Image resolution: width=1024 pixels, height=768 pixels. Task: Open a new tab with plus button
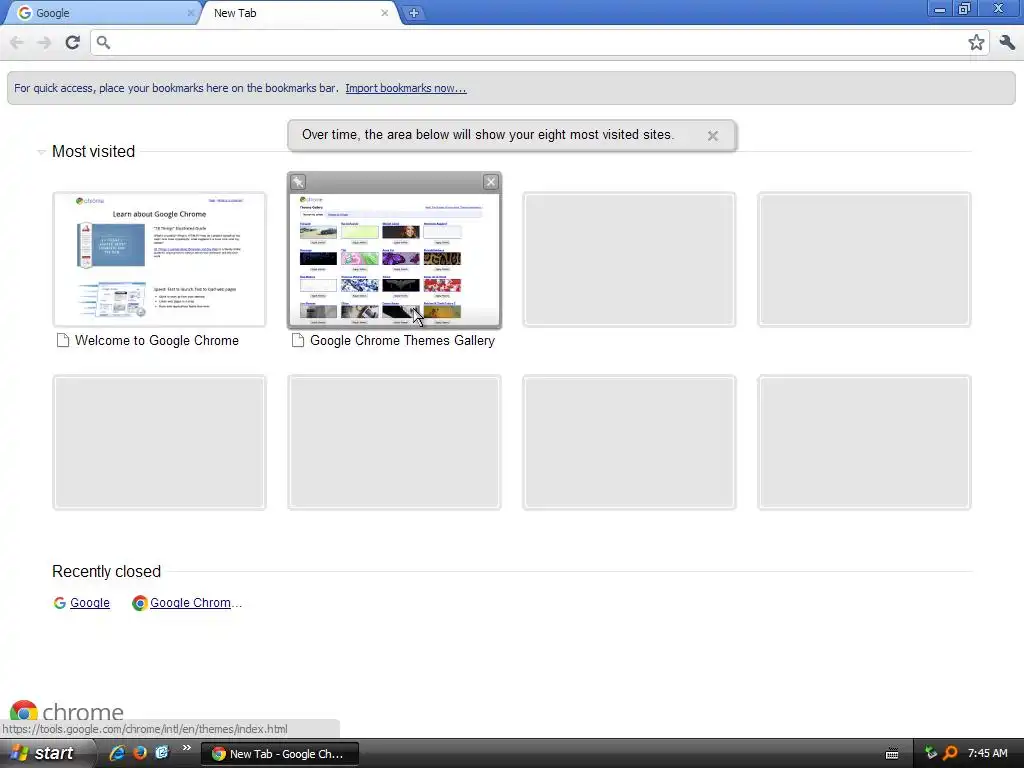point(413,12)
